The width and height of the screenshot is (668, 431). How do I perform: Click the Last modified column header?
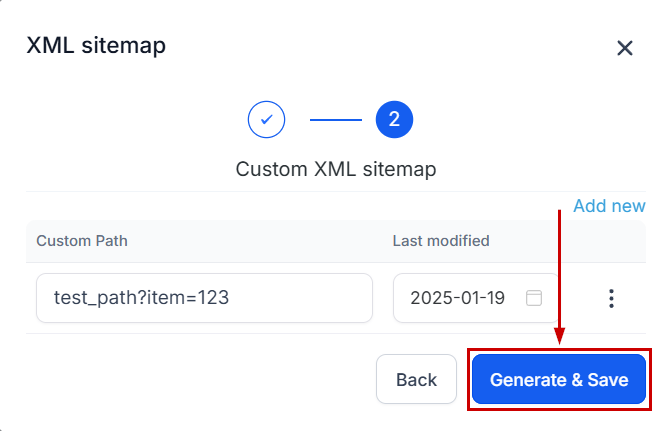tap(441, 240)
